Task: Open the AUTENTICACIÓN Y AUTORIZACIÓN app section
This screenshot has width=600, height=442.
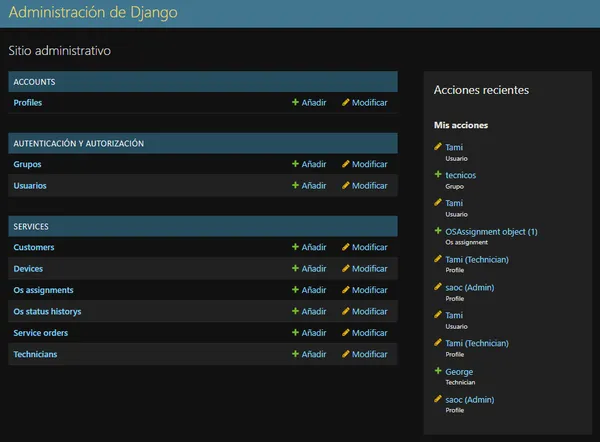Action: coord(79,144)
